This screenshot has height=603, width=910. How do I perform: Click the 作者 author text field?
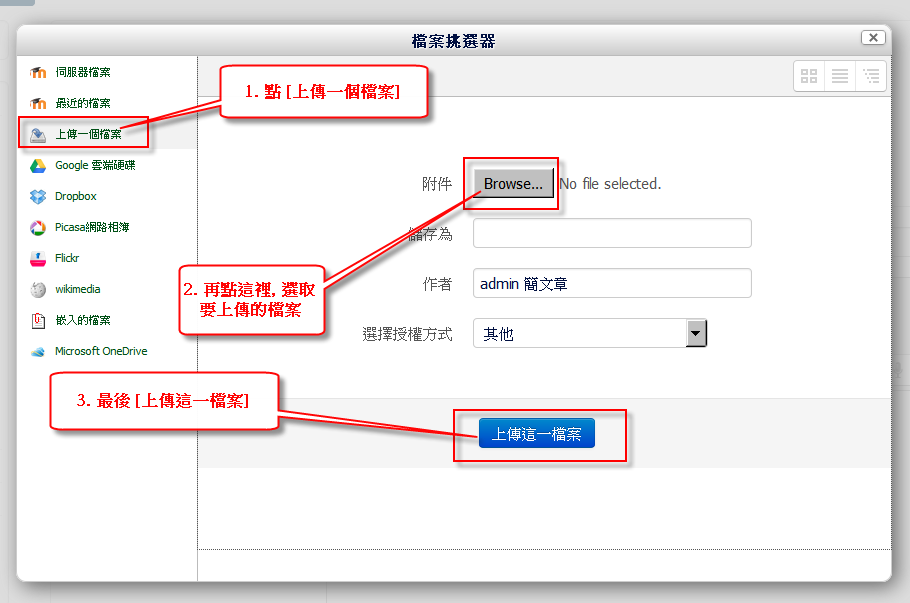click(612, 283)
